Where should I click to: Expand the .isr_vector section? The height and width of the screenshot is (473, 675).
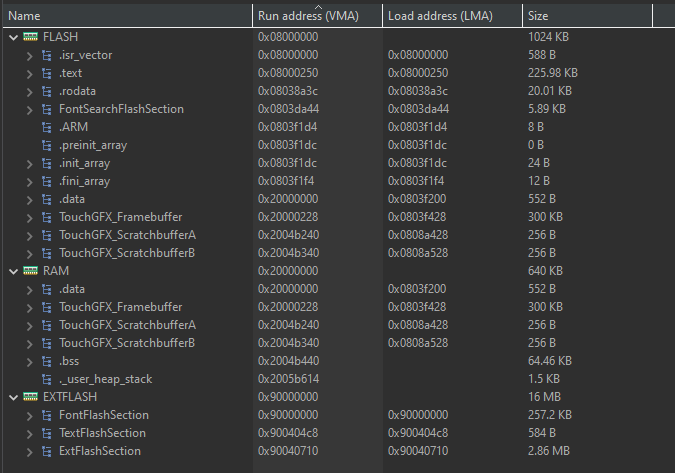(x=29, y=56)
